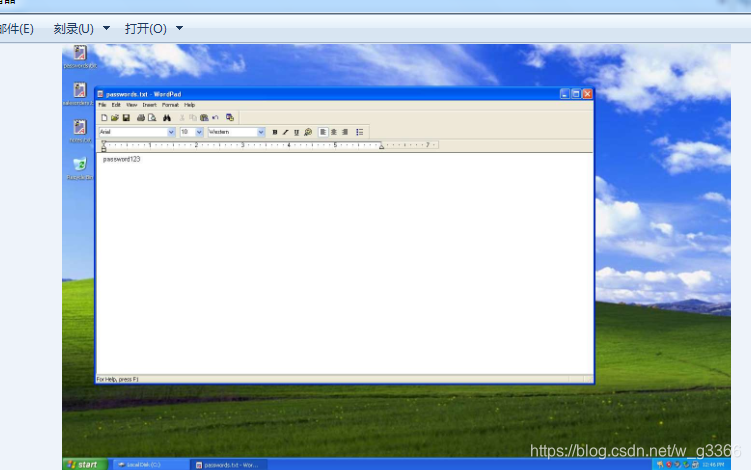Click the Paste clipboard icon

[x=204, y=117]
